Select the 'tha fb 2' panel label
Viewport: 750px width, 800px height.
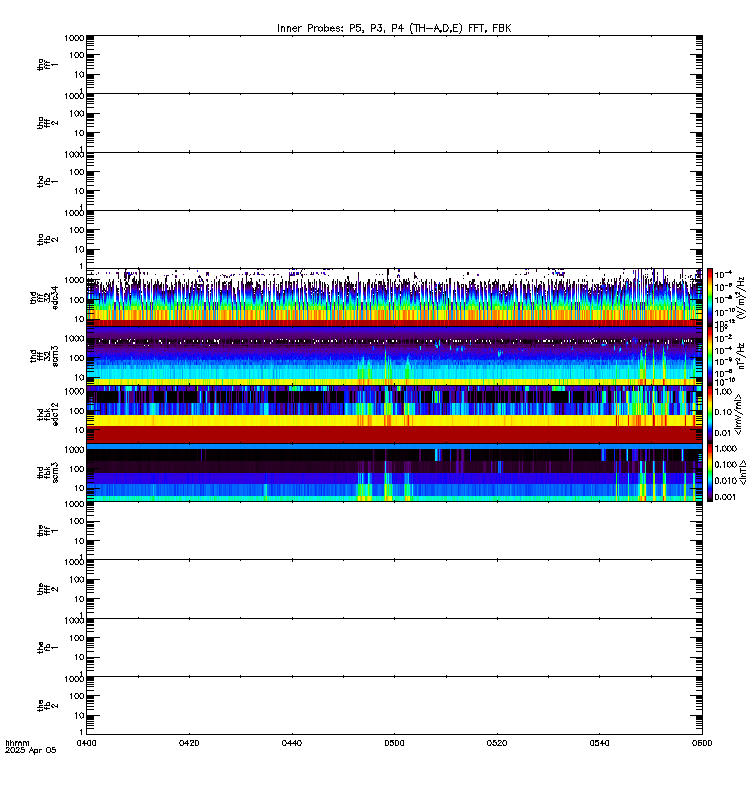48,239
